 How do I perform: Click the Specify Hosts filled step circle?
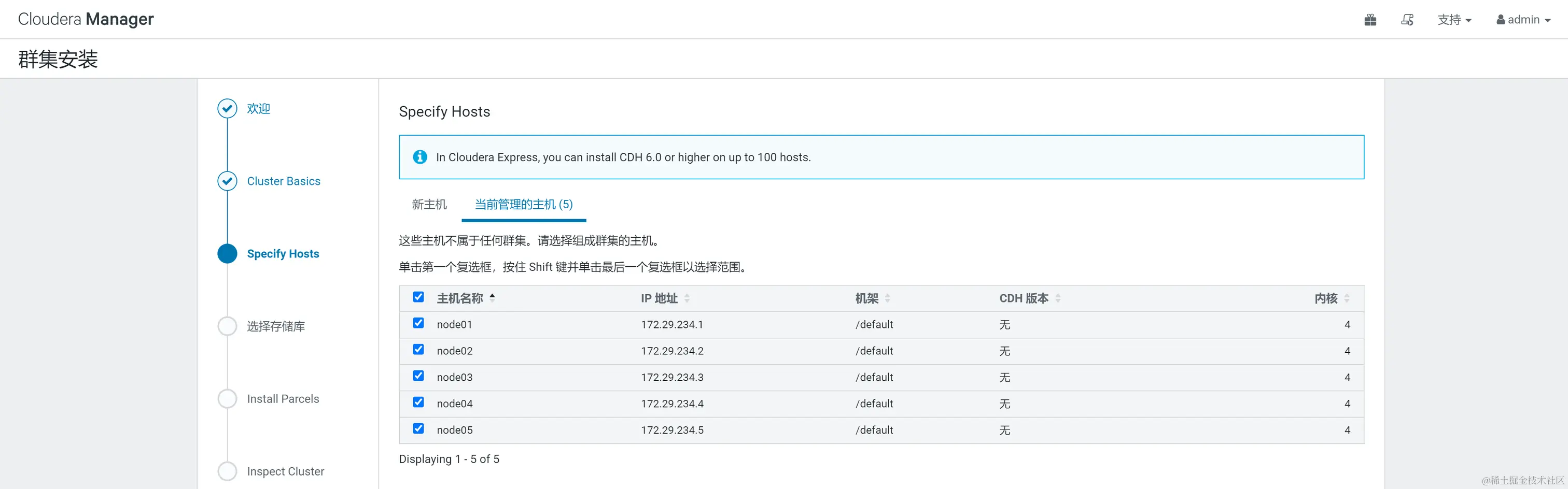point(227,254)
